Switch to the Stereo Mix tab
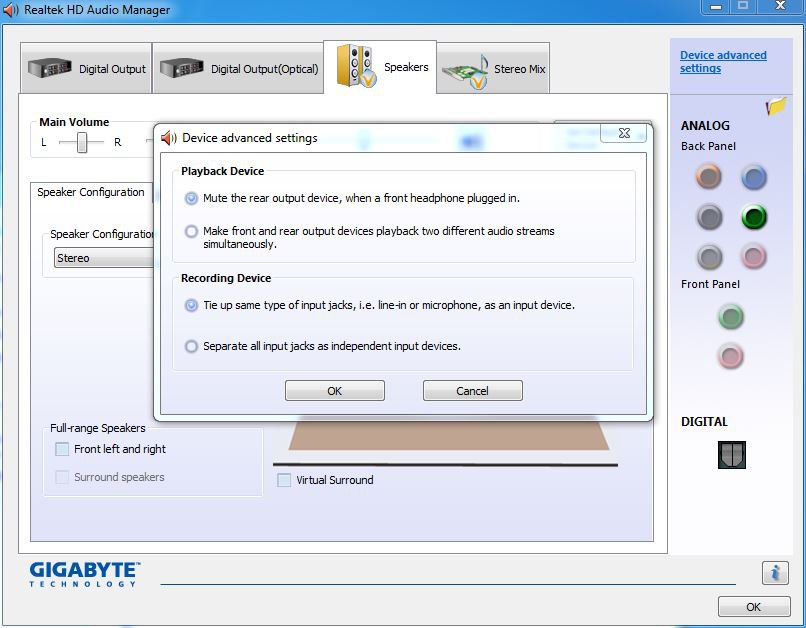The width and height of the screenshot is (806, 628). [x=493, y=68]
